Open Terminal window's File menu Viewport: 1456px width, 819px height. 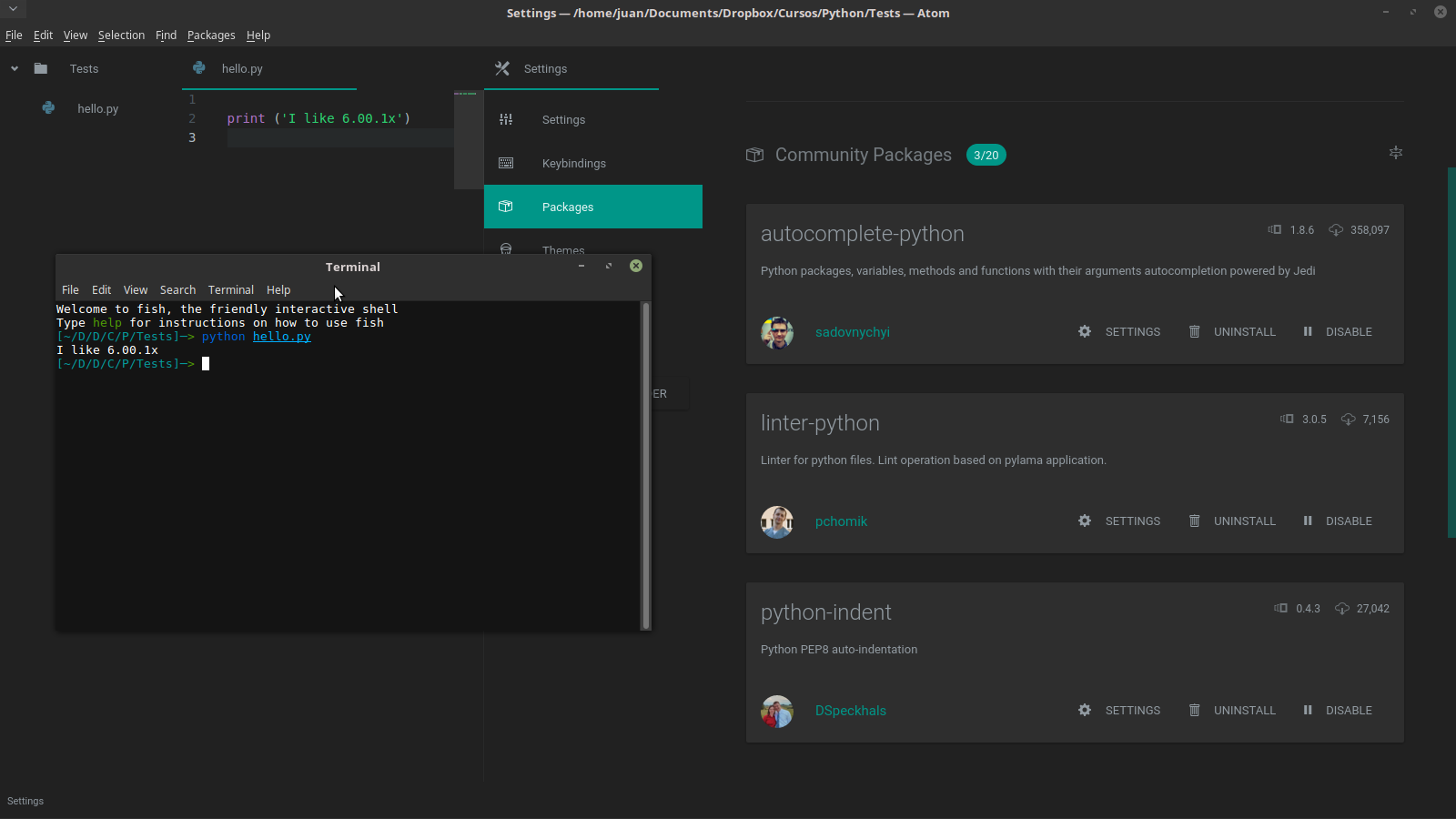tap(70, 289)
